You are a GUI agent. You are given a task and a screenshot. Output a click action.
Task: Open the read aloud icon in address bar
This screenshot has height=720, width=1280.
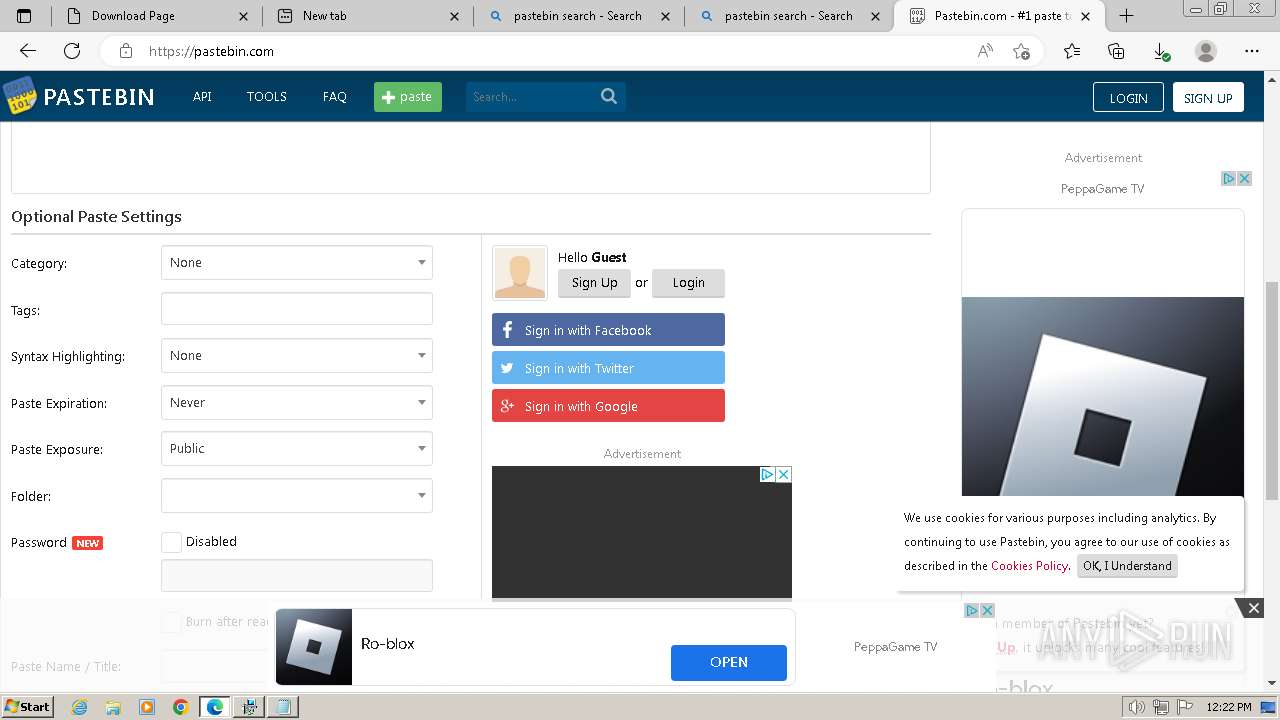pyautogui.click(x=985, y=51)
